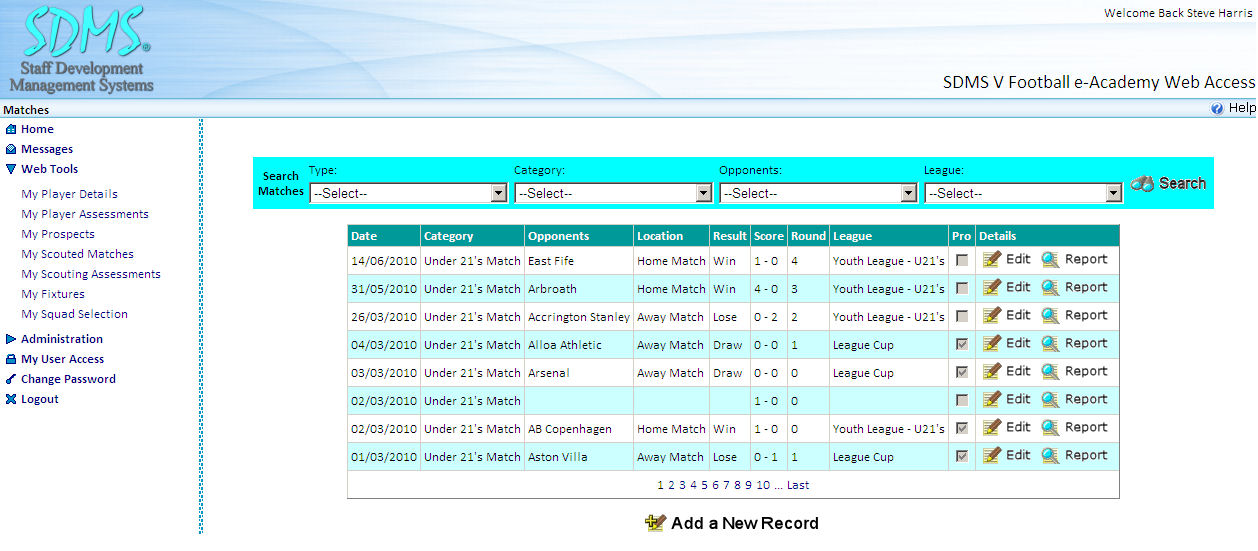Toggle Pro checkbox for Accrington Stanley row
This screenshot has width=1258, height=551.
pyautogui.click(x=961, y=316)
